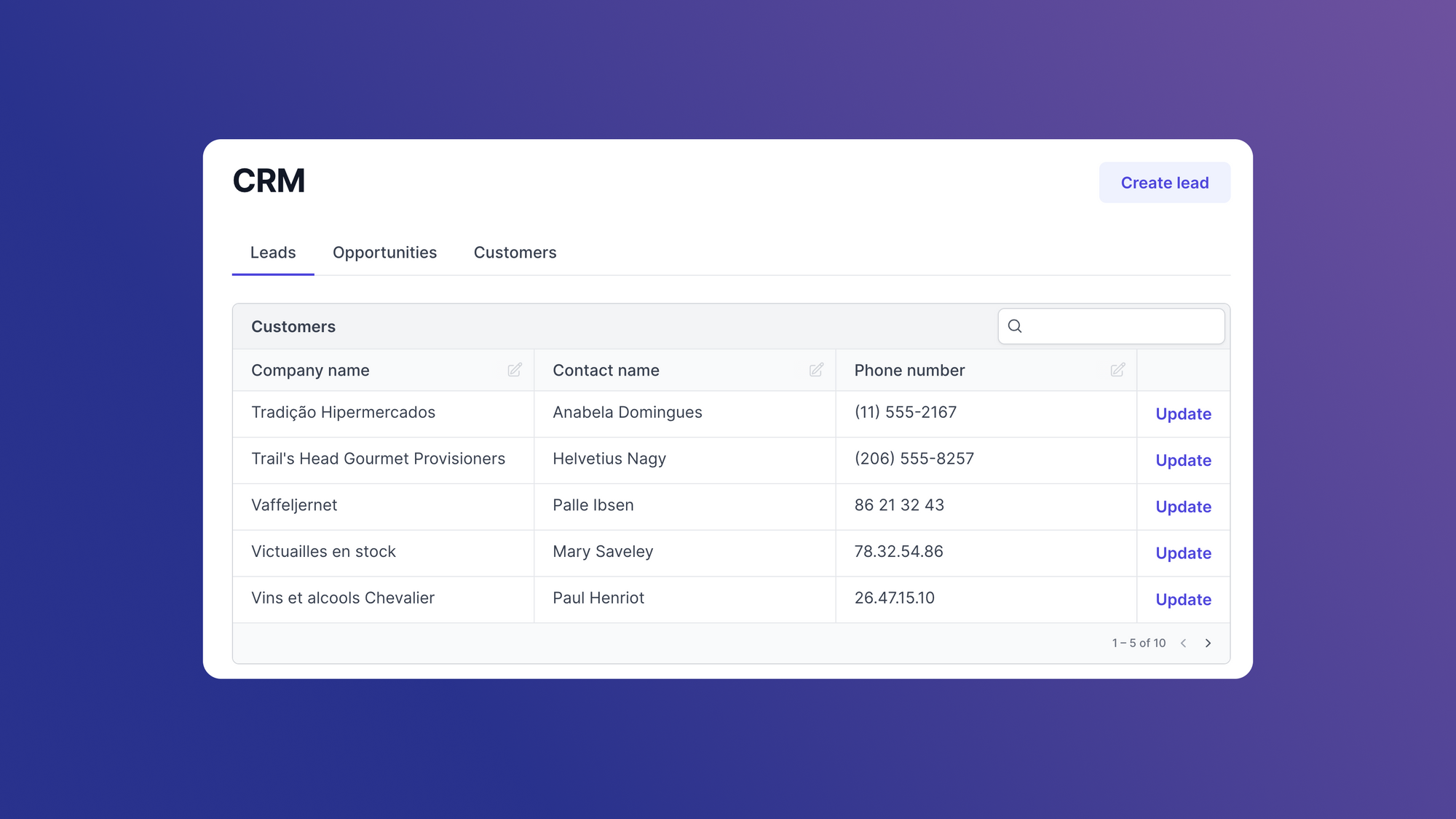Click the edit icon in Phone number header

pyautogui.click(x=1117, y=370)
